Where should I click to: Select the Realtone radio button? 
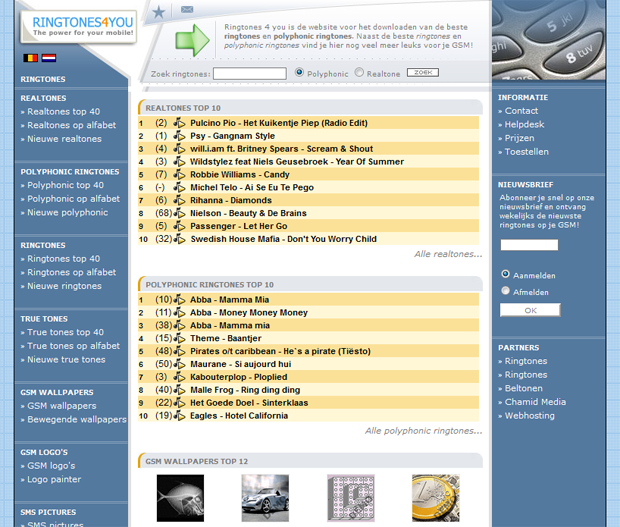(359, 72)
